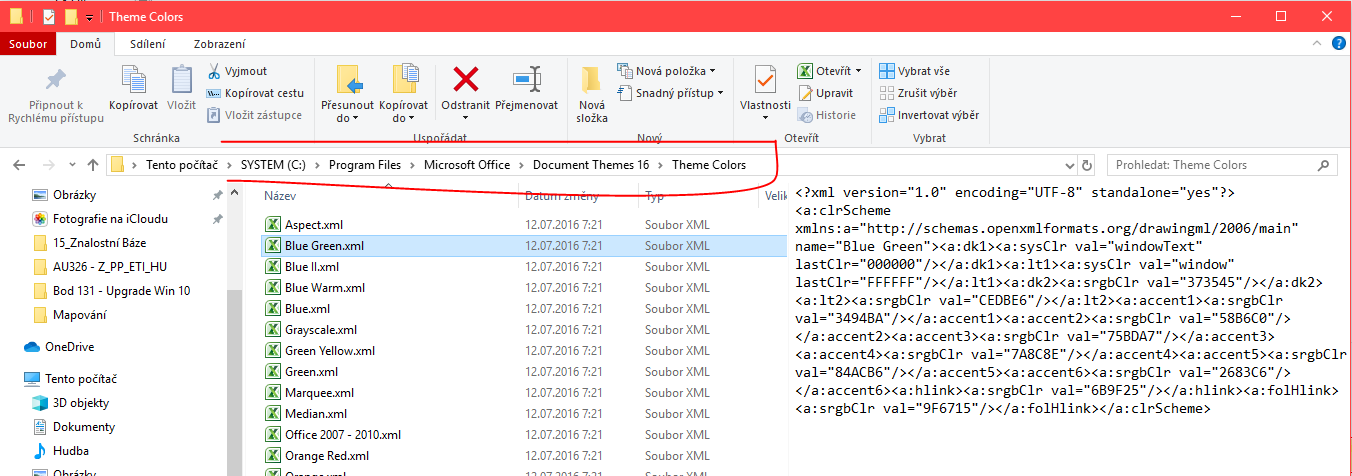Select OneDrive in the navigation pane
The width and height of the screenshot is (1352, 476).
coord(68,347)
